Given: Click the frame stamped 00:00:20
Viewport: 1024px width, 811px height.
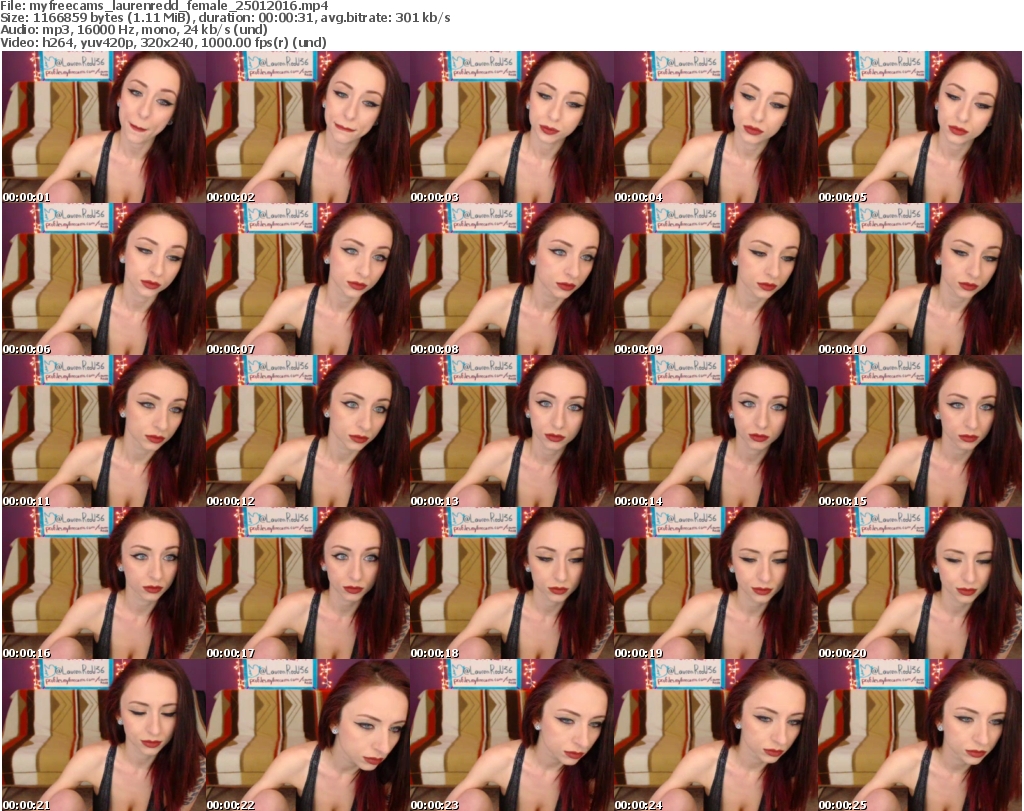Looking at the screenshot, I should click(920, 584).
